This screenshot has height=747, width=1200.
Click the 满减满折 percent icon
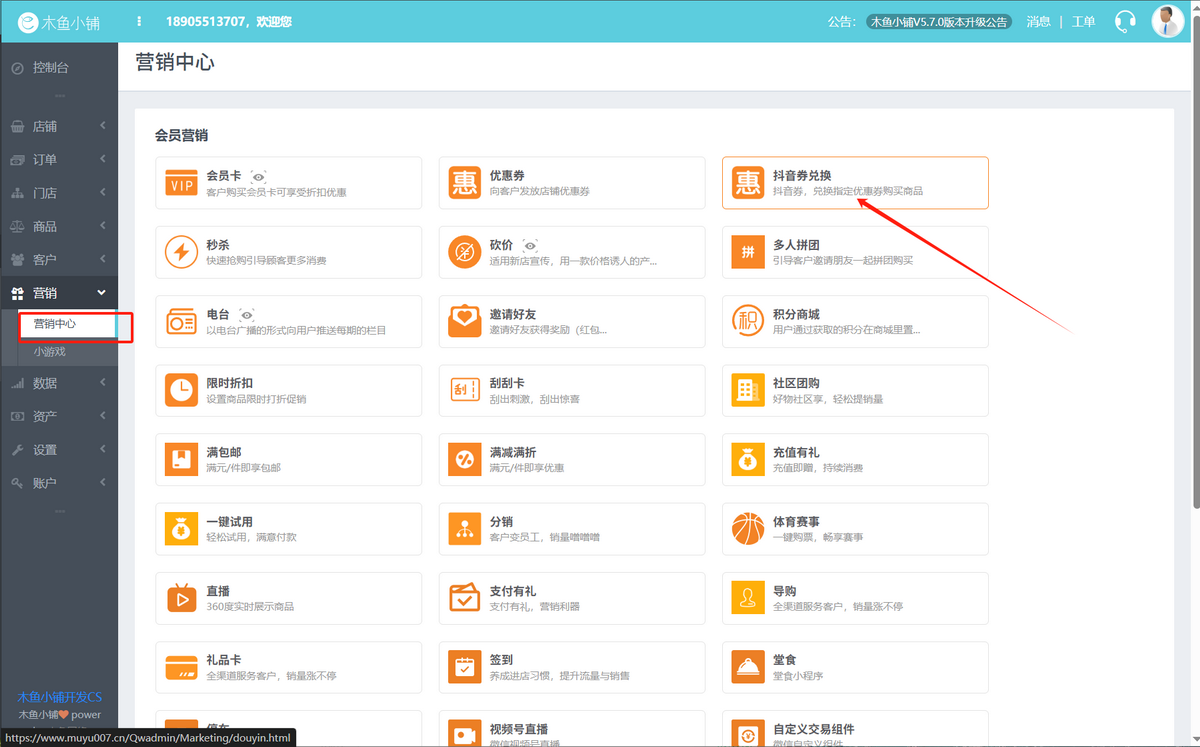point(465,460)
